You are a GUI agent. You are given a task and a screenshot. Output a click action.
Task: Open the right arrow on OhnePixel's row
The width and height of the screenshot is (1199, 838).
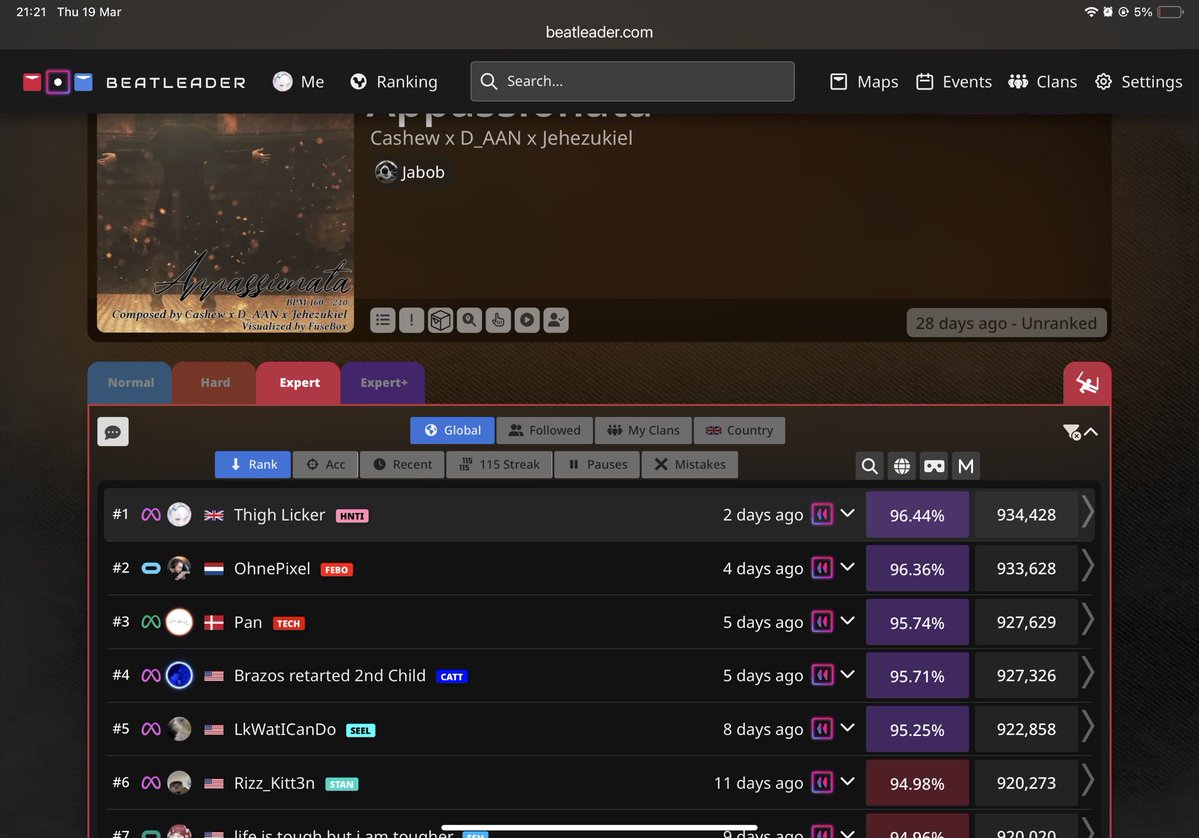pyautogui.click(x=1087, y=565)
